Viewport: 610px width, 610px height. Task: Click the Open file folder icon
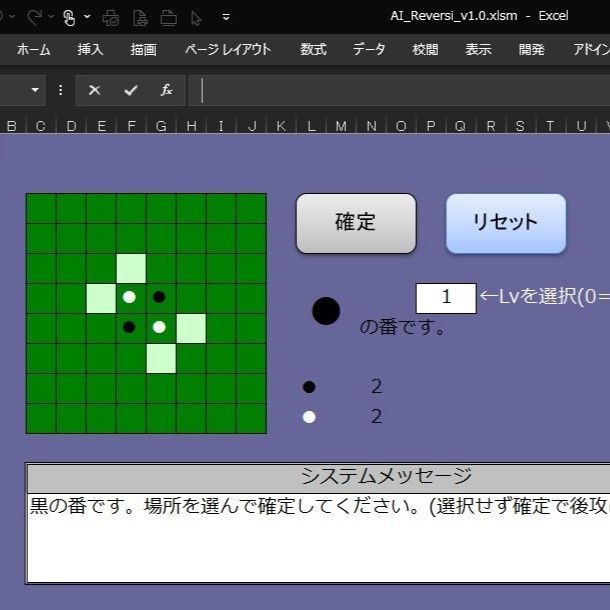pyautogui.click(x=168, y=18)
